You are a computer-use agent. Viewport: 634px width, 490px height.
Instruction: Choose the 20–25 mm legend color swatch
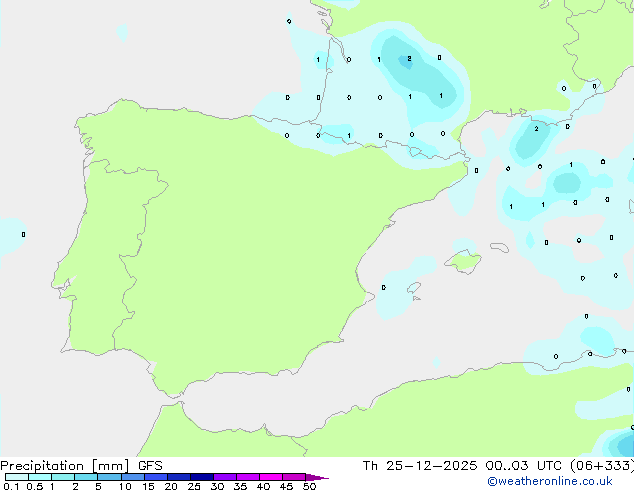(179, 477)
